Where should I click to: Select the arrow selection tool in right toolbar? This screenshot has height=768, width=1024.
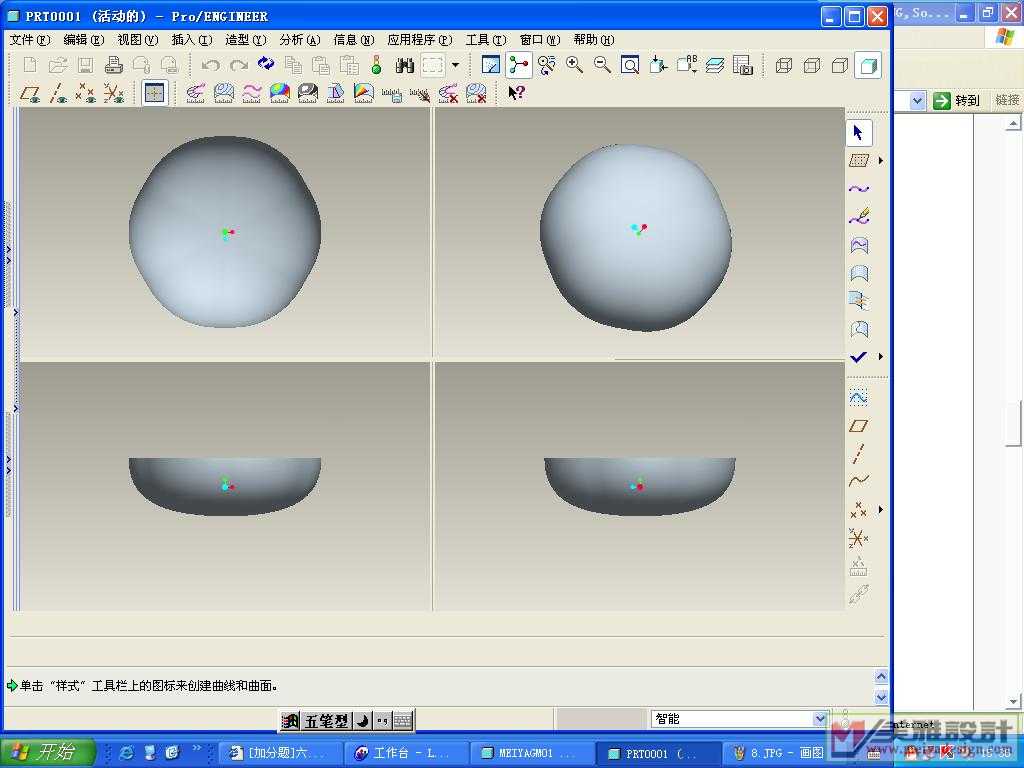(858, 133)
